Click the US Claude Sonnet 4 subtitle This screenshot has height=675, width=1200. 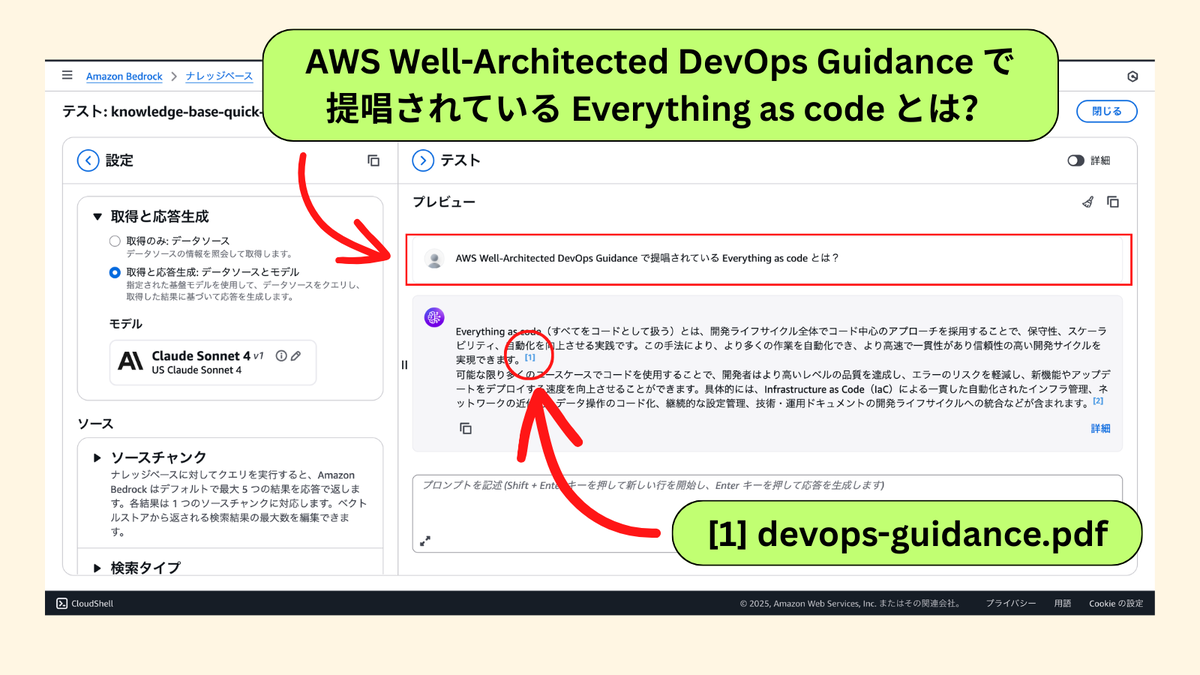(197, 370)
